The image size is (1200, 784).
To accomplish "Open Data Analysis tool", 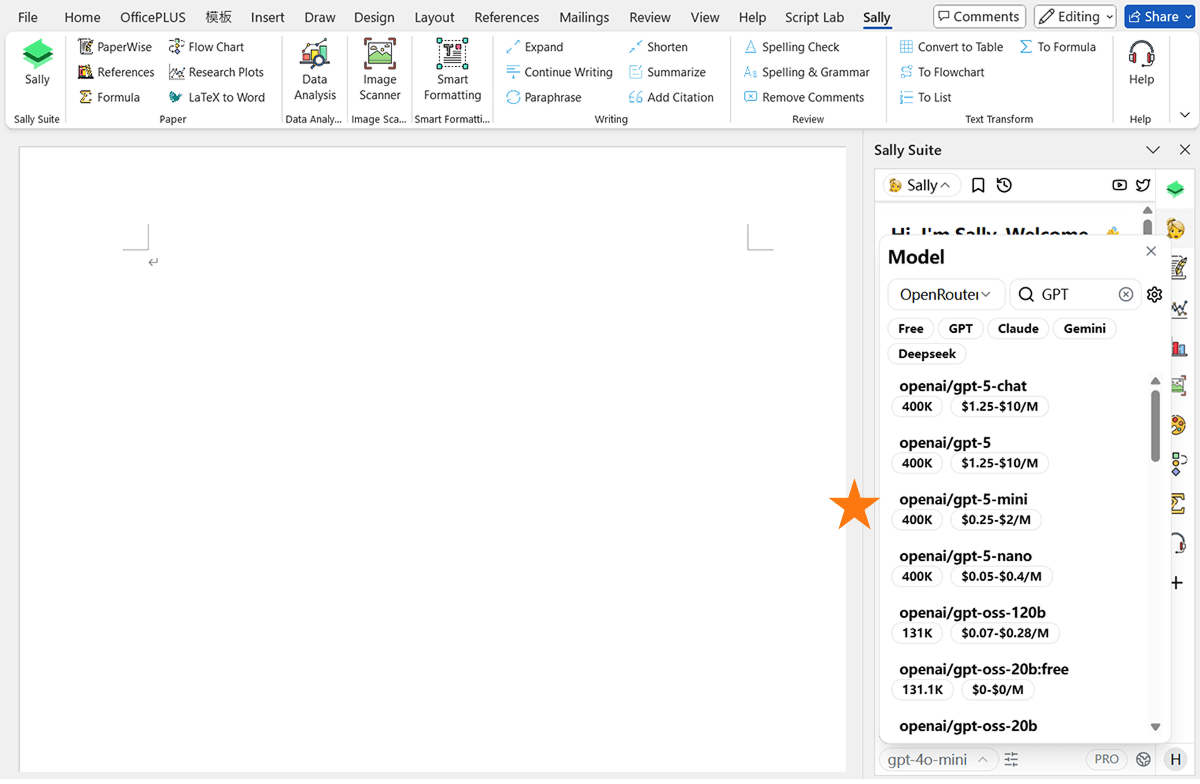I will click(x=315, y=70).
